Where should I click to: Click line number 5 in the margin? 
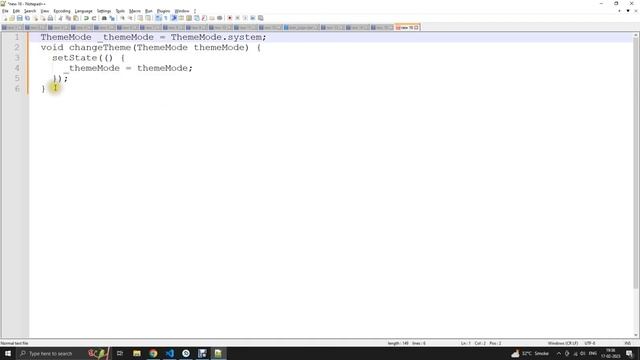(x=17, y=78)
